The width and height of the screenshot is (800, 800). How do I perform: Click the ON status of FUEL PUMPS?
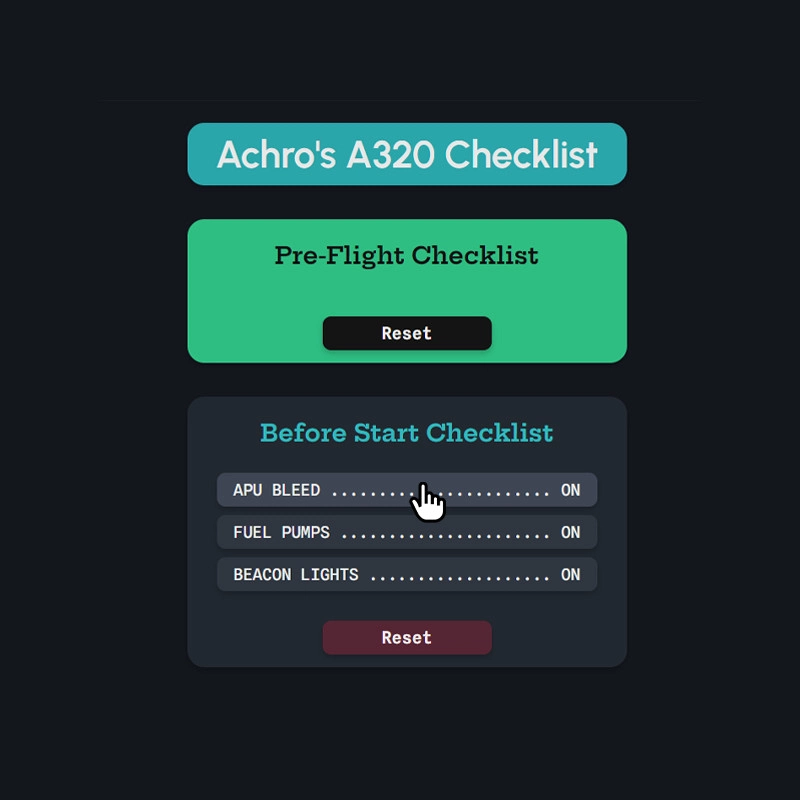point(571,532)
